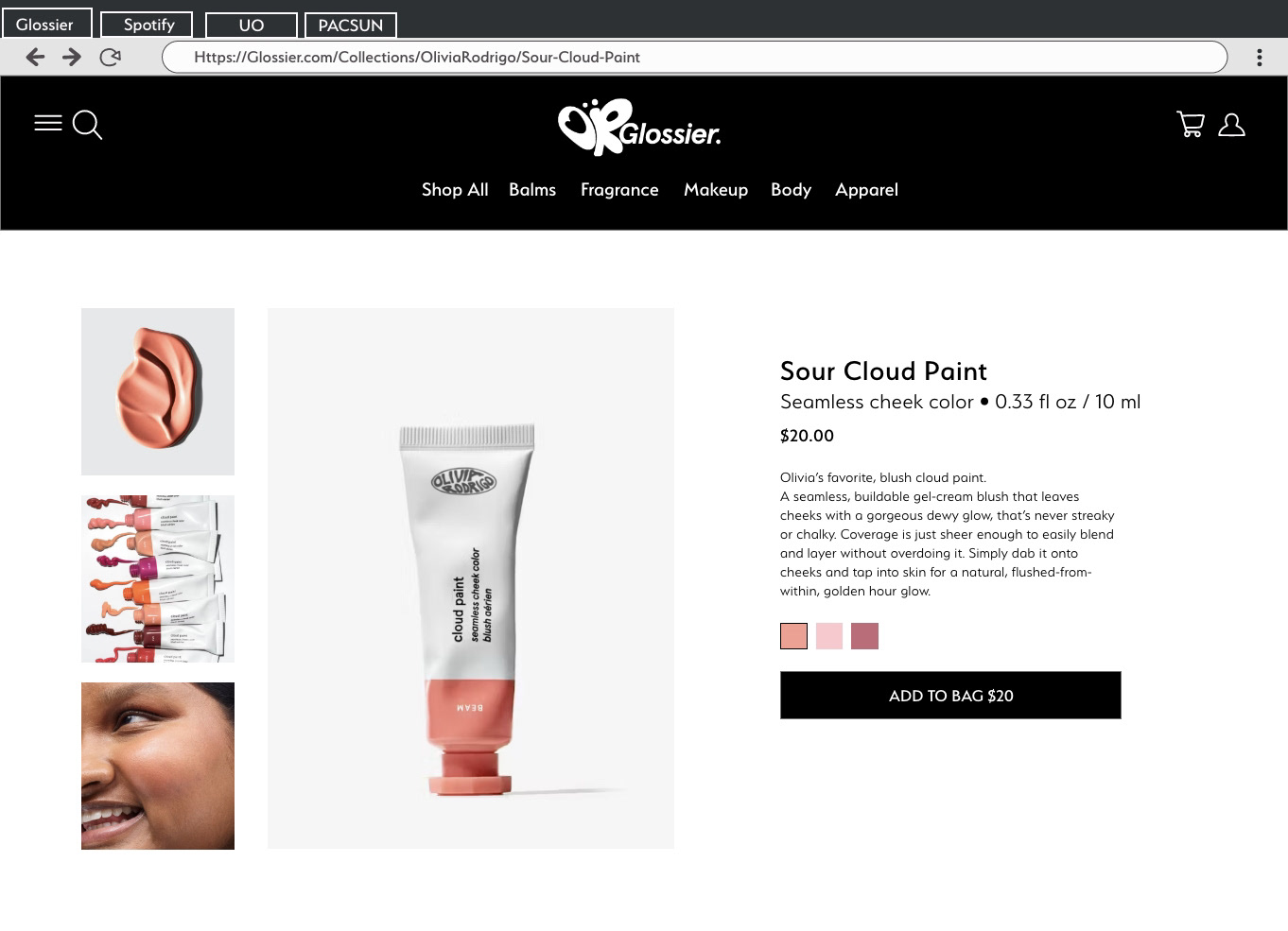This screenshot has width=1288, height=931.
Task: Select Shop All in navigation
Action: pos(455,189)
